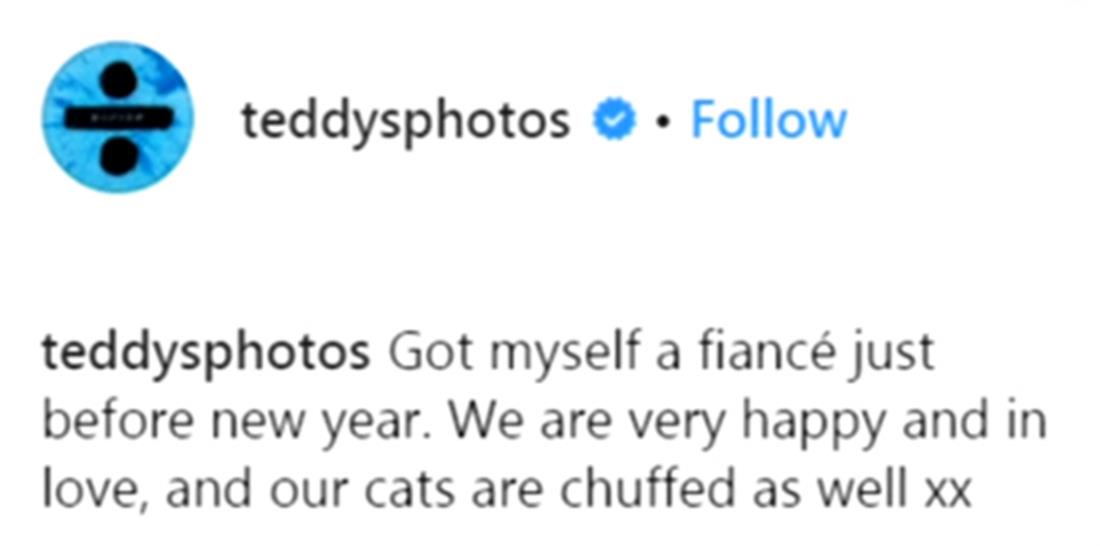Click the blue divide-symbol profile avatar
The height and width of the screenshot is (546, 1100).
pos(118,117)
